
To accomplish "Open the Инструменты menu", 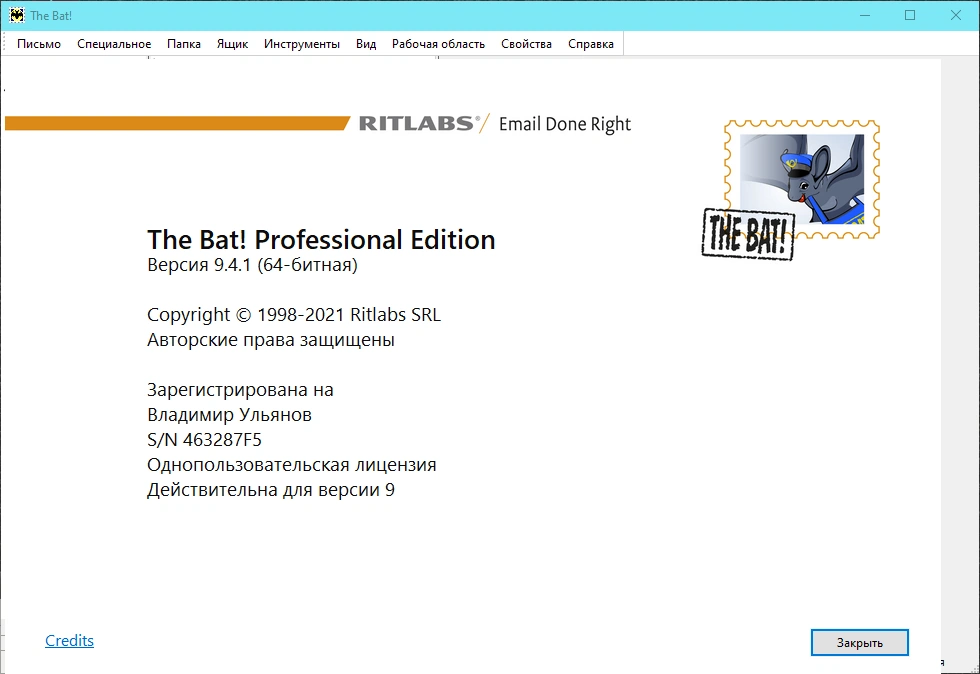I will pyautogui.click(x=302, y=44).
